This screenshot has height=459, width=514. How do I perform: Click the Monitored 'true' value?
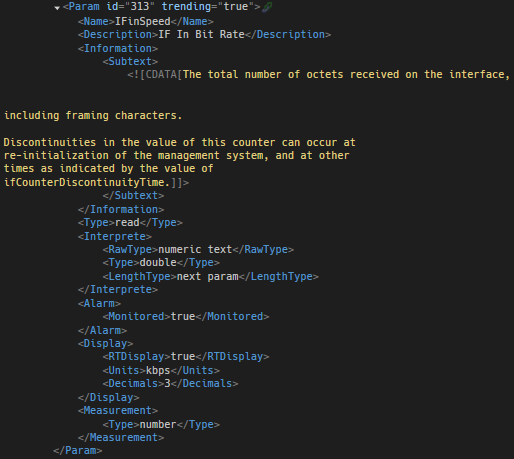[x=183, y=316]
